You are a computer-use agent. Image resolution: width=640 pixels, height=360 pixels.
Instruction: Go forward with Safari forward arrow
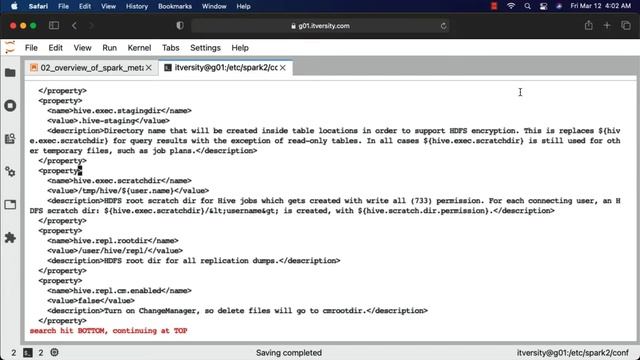point(91,25)
